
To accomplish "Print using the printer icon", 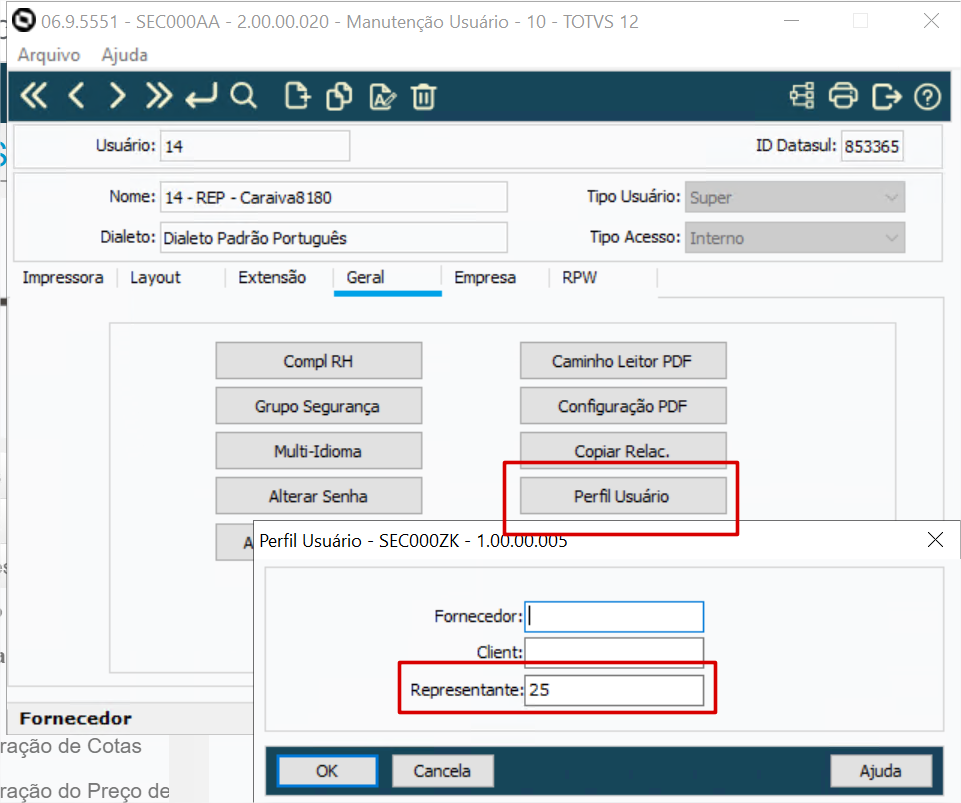I will 844,96.
